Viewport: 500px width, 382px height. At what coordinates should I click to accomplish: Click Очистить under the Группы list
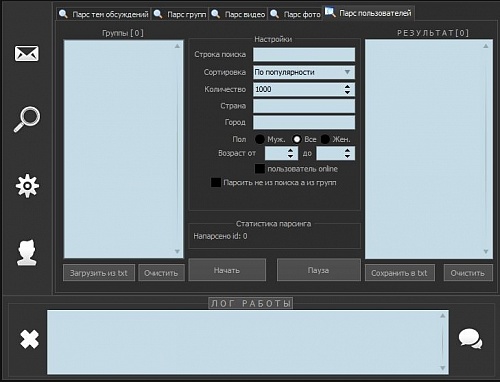click(161, 273)
